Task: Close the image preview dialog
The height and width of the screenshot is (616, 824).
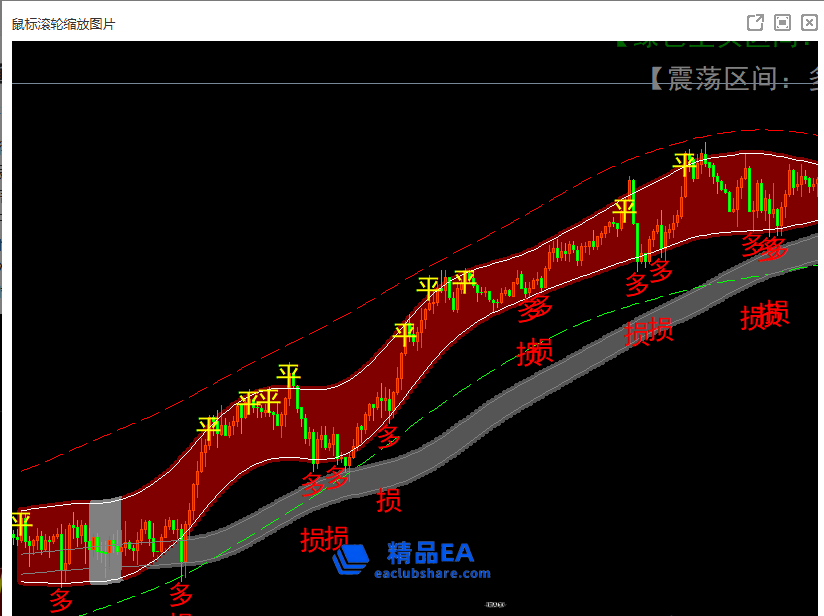Action: pyautogui.click(x=809, y=23)
